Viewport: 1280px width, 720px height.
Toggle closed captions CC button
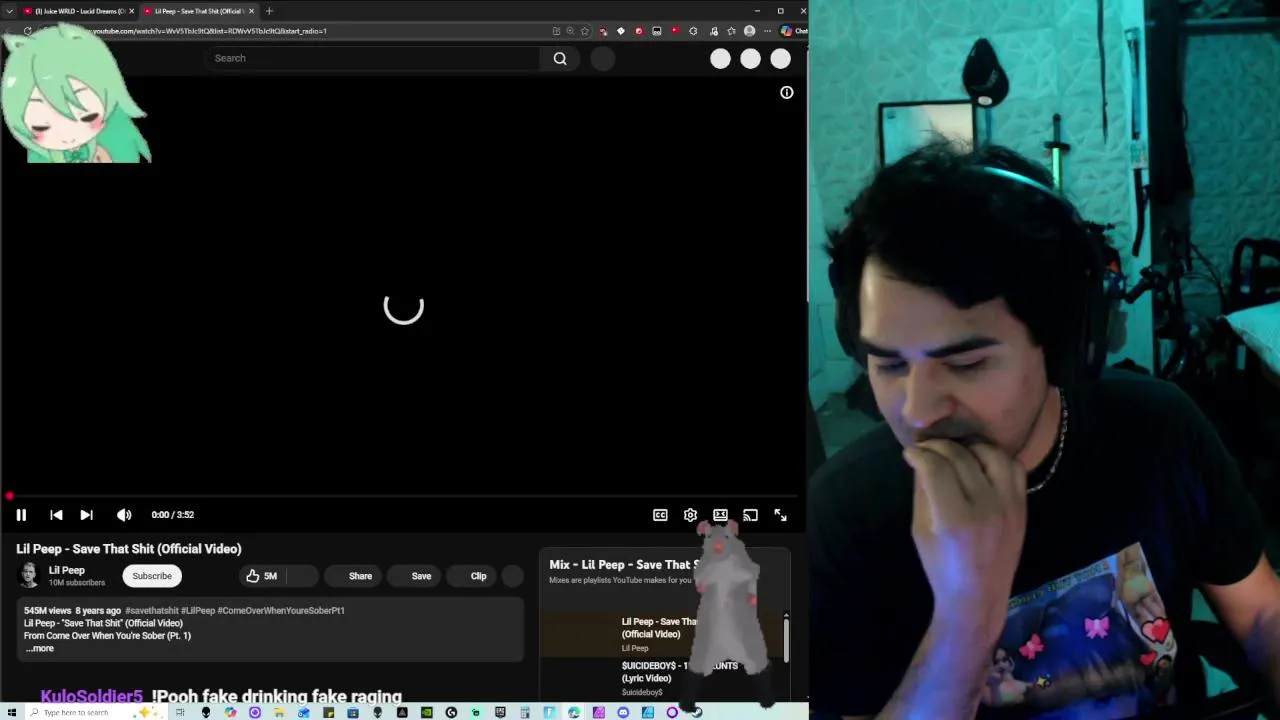pyautogui.click(x=660, y=515)
